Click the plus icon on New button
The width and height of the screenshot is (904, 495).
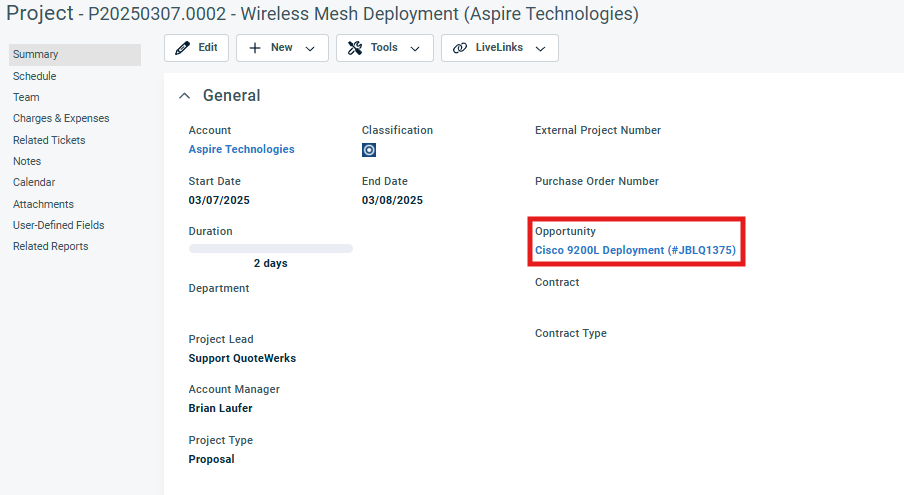coord(255,48)
